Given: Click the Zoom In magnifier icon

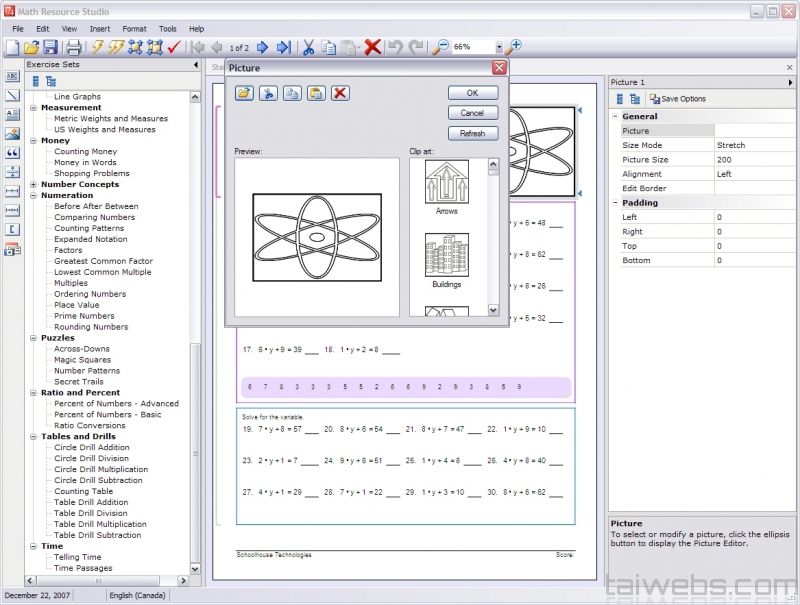Looking at the screenshot, I should point(514,47).
